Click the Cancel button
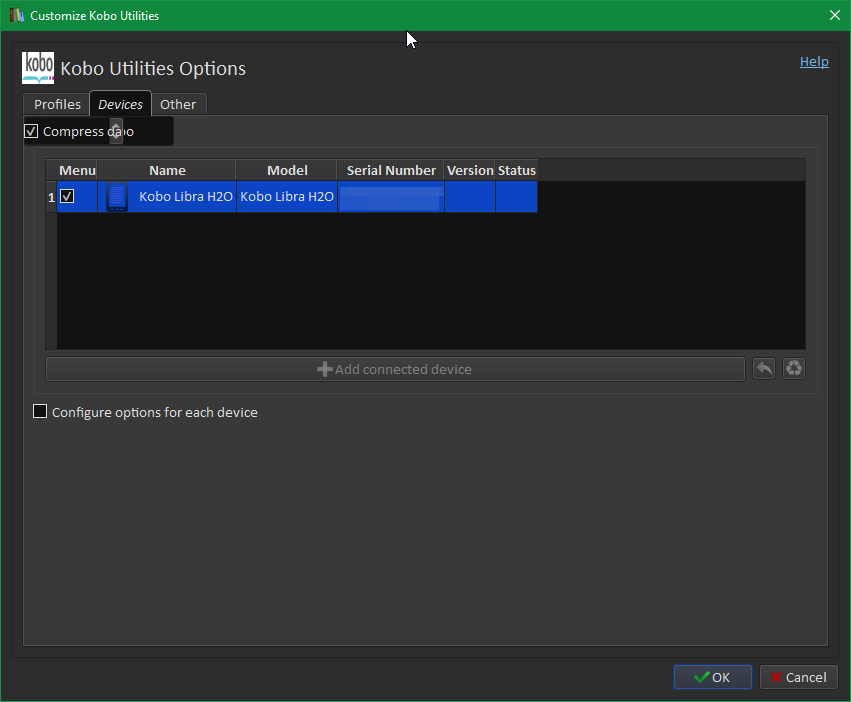 coord(798,677)
